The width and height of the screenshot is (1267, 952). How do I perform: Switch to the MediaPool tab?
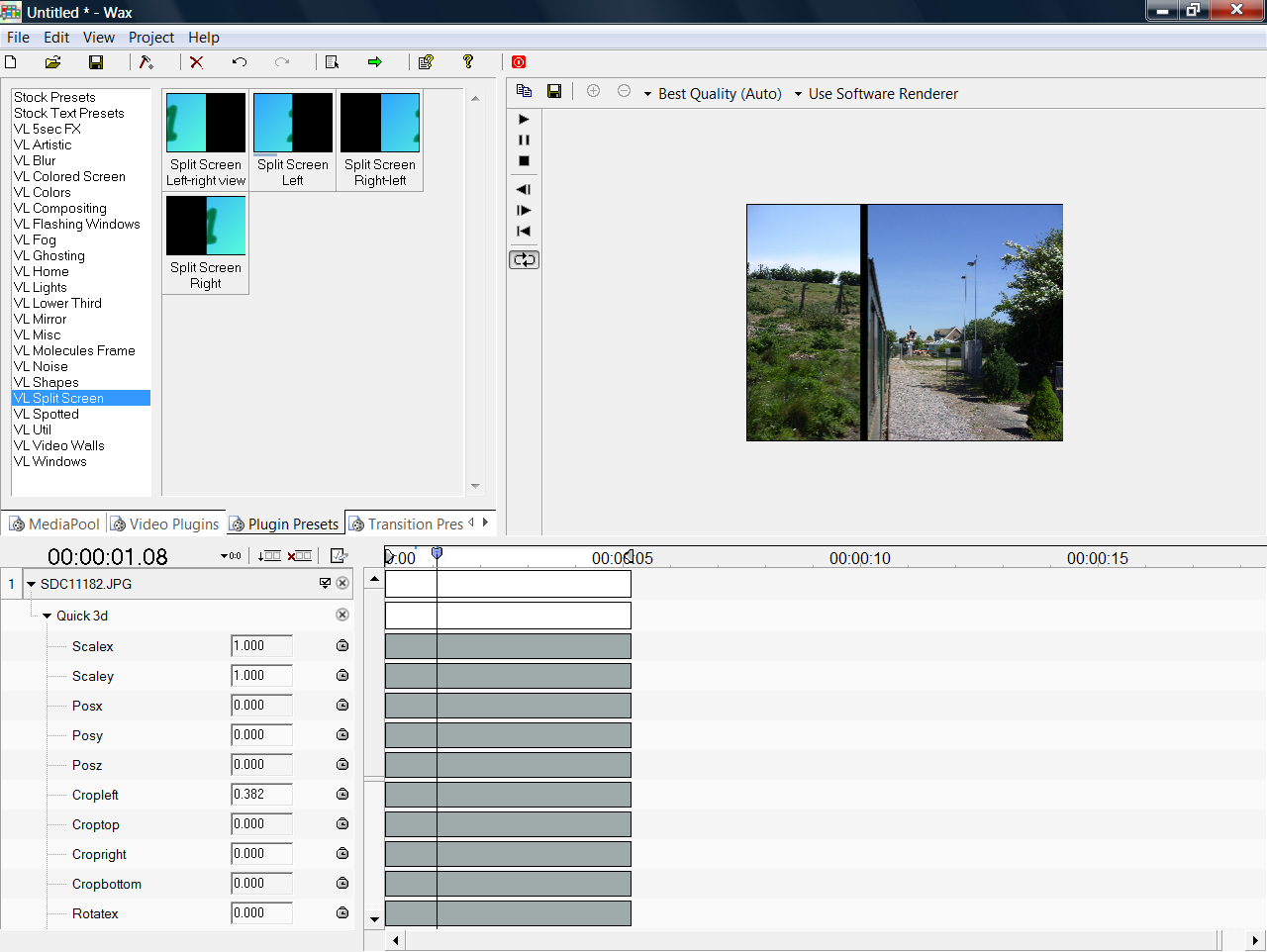pos(54,524)
